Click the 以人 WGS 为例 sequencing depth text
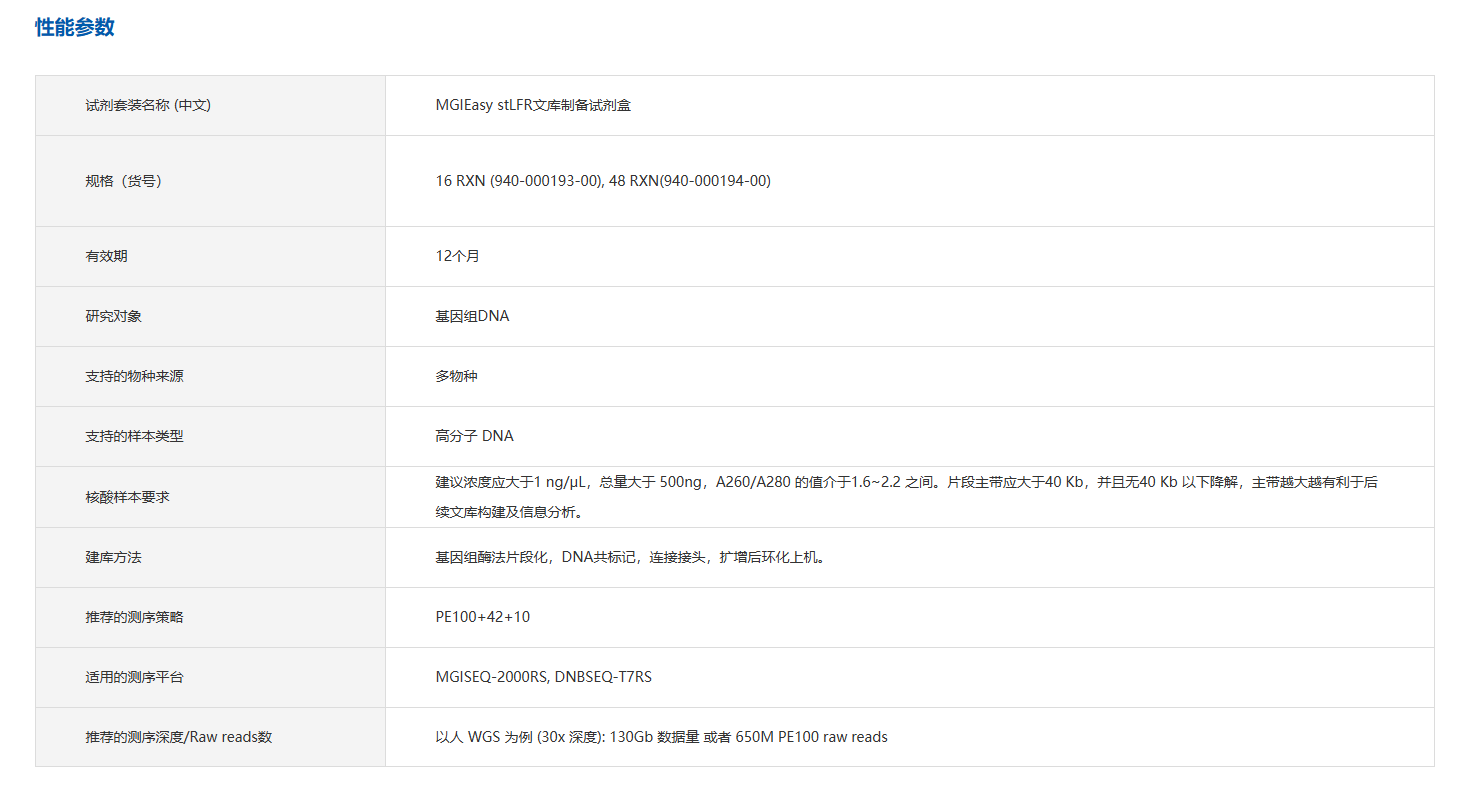Screen dimensions: 1467x786 661,737
